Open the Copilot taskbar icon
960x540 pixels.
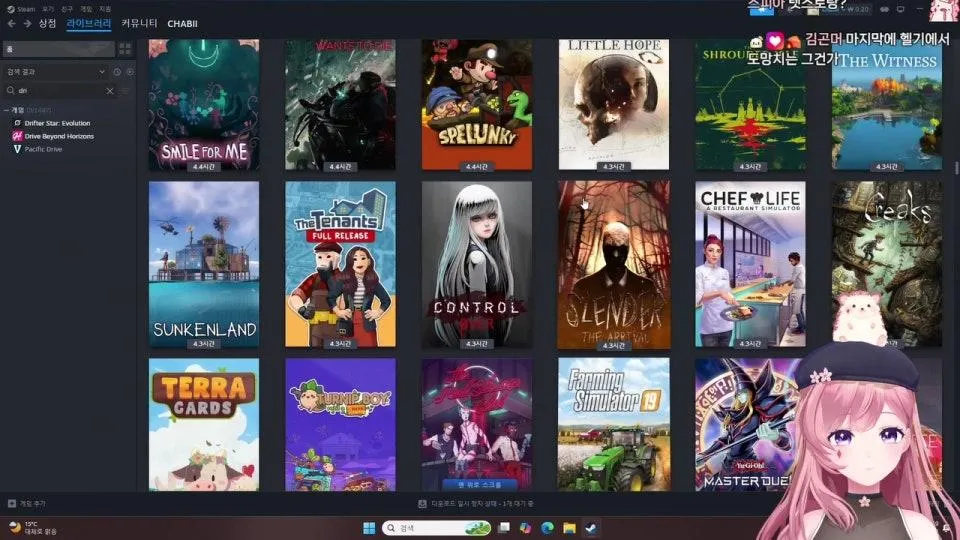525,528
